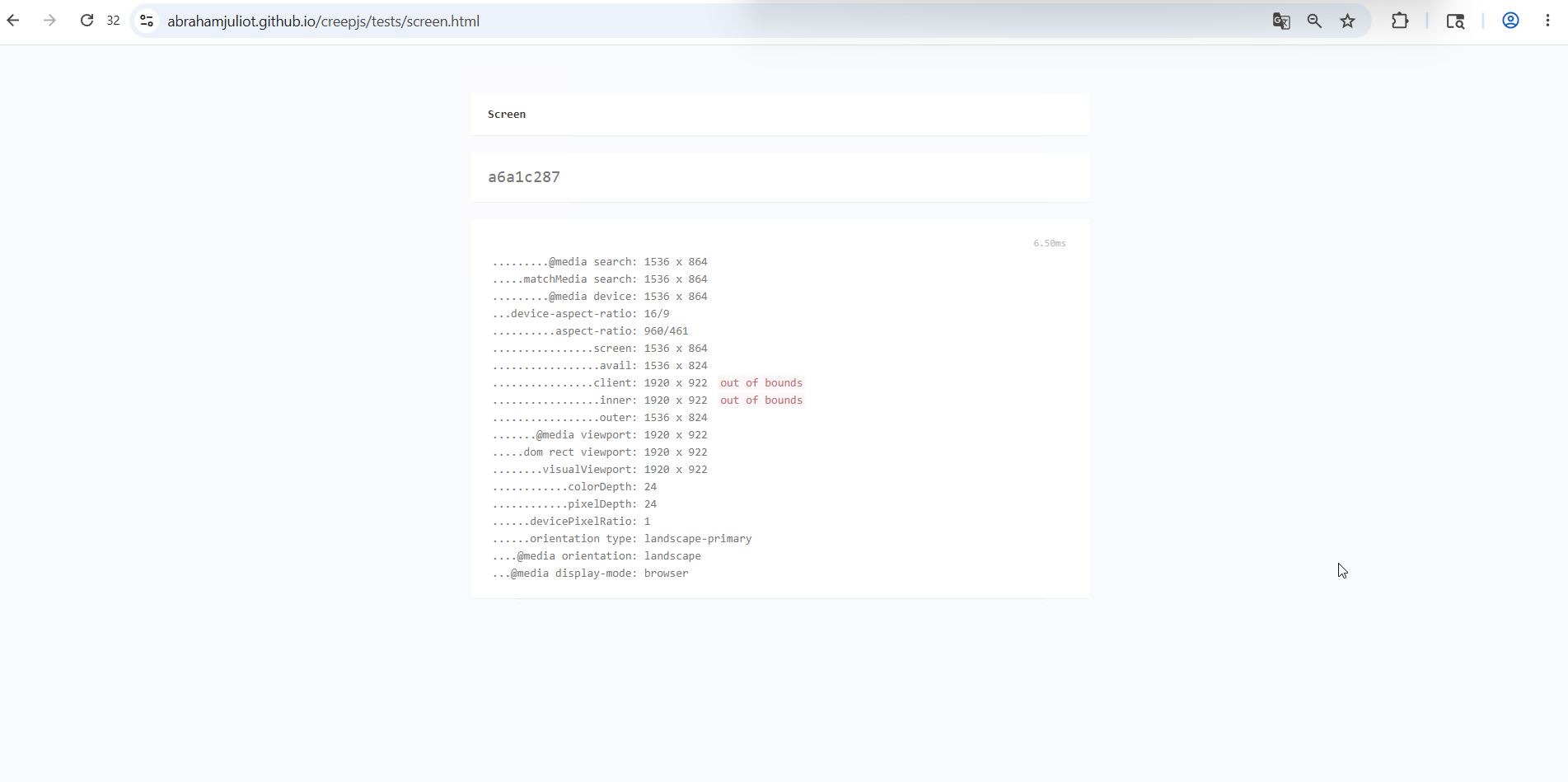The image size is (1568, 782).
Task: Click the forward navigation arrow
Action: coord(49,21)
